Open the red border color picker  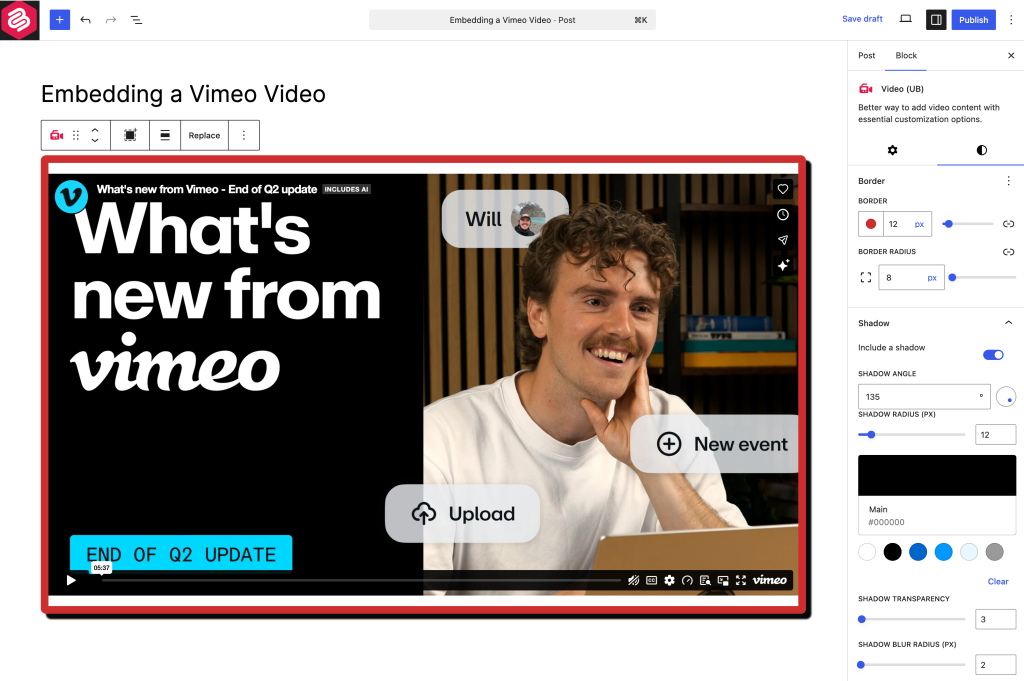click(871, 224)
